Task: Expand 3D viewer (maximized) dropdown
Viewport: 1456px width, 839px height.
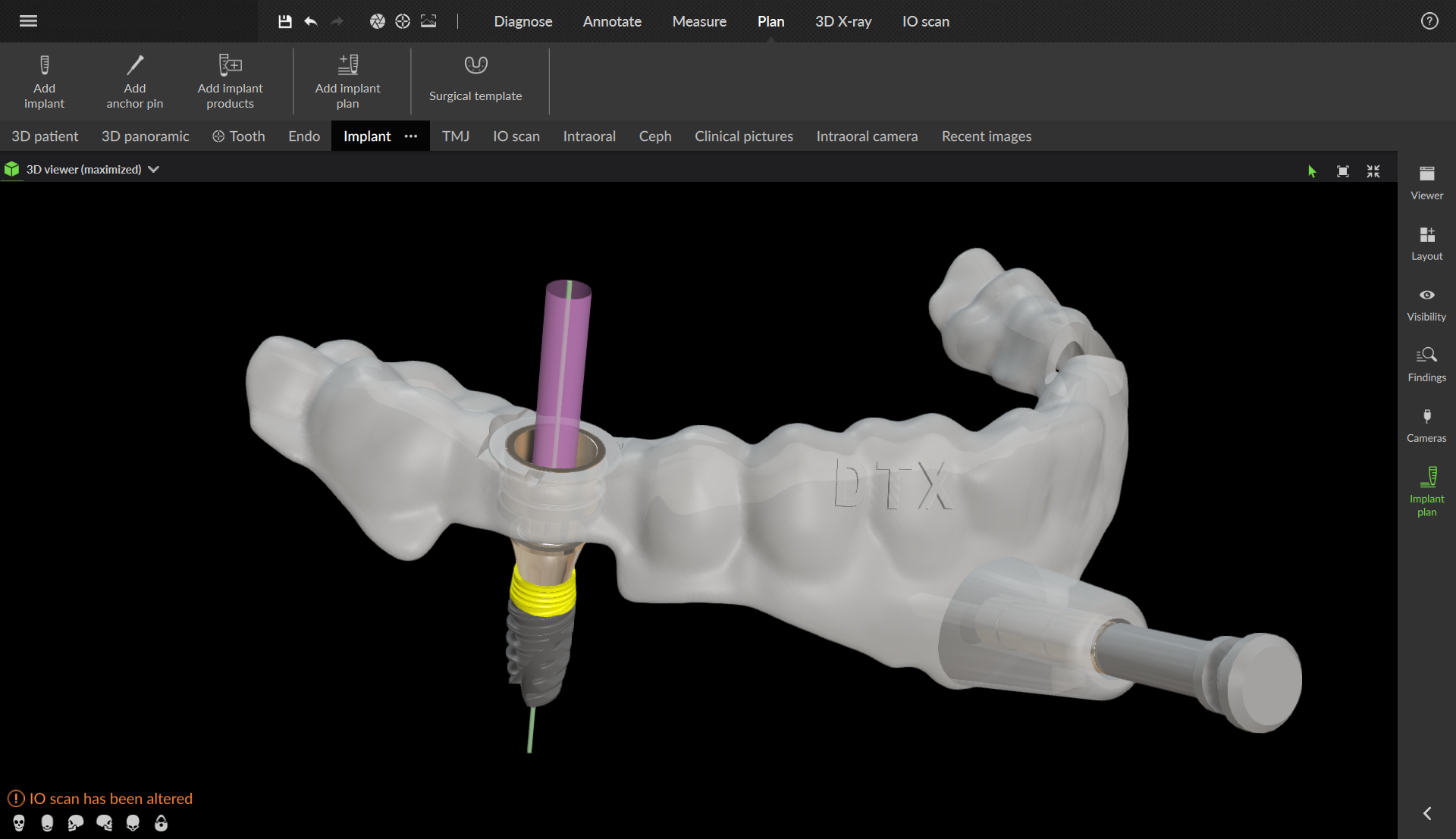Action: point(154,169)
